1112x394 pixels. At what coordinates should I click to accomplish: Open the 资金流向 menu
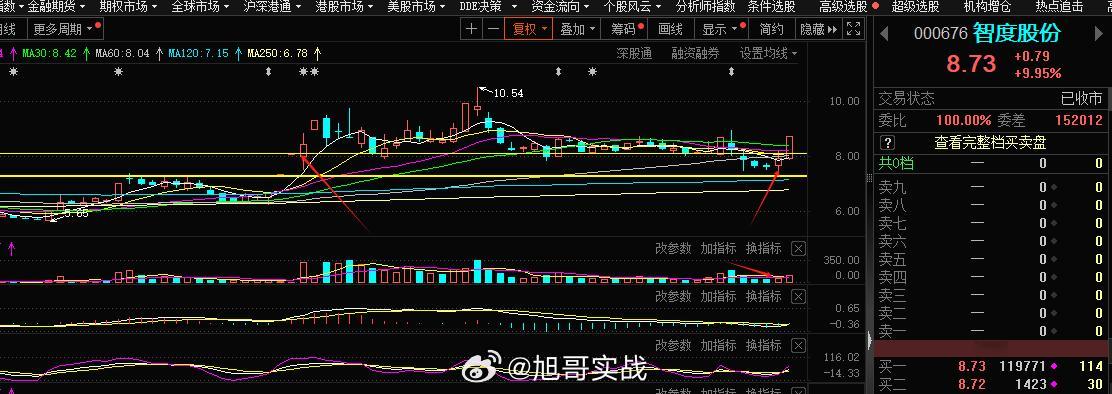[x=560, y=7]
